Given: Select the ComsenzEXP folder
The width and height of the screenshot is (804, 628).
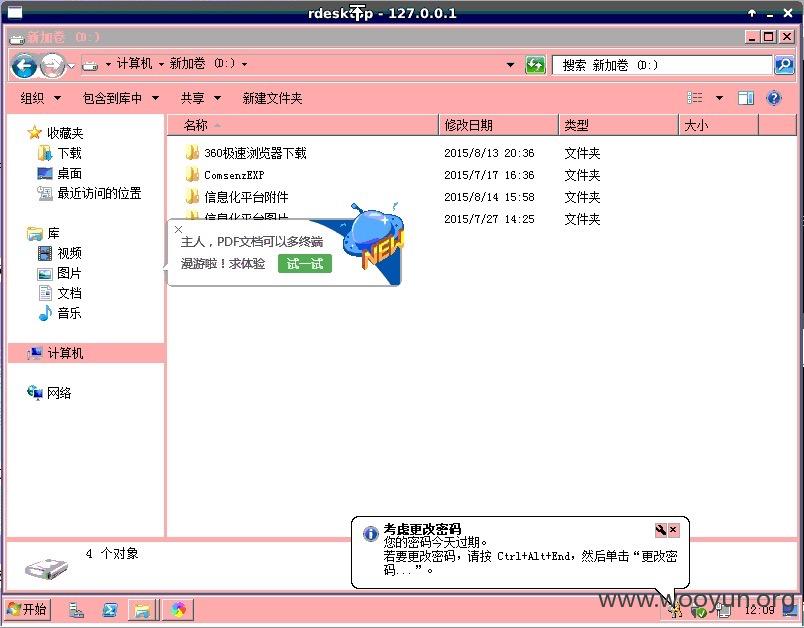Looking at the screenshot, I should pos(225,175).
